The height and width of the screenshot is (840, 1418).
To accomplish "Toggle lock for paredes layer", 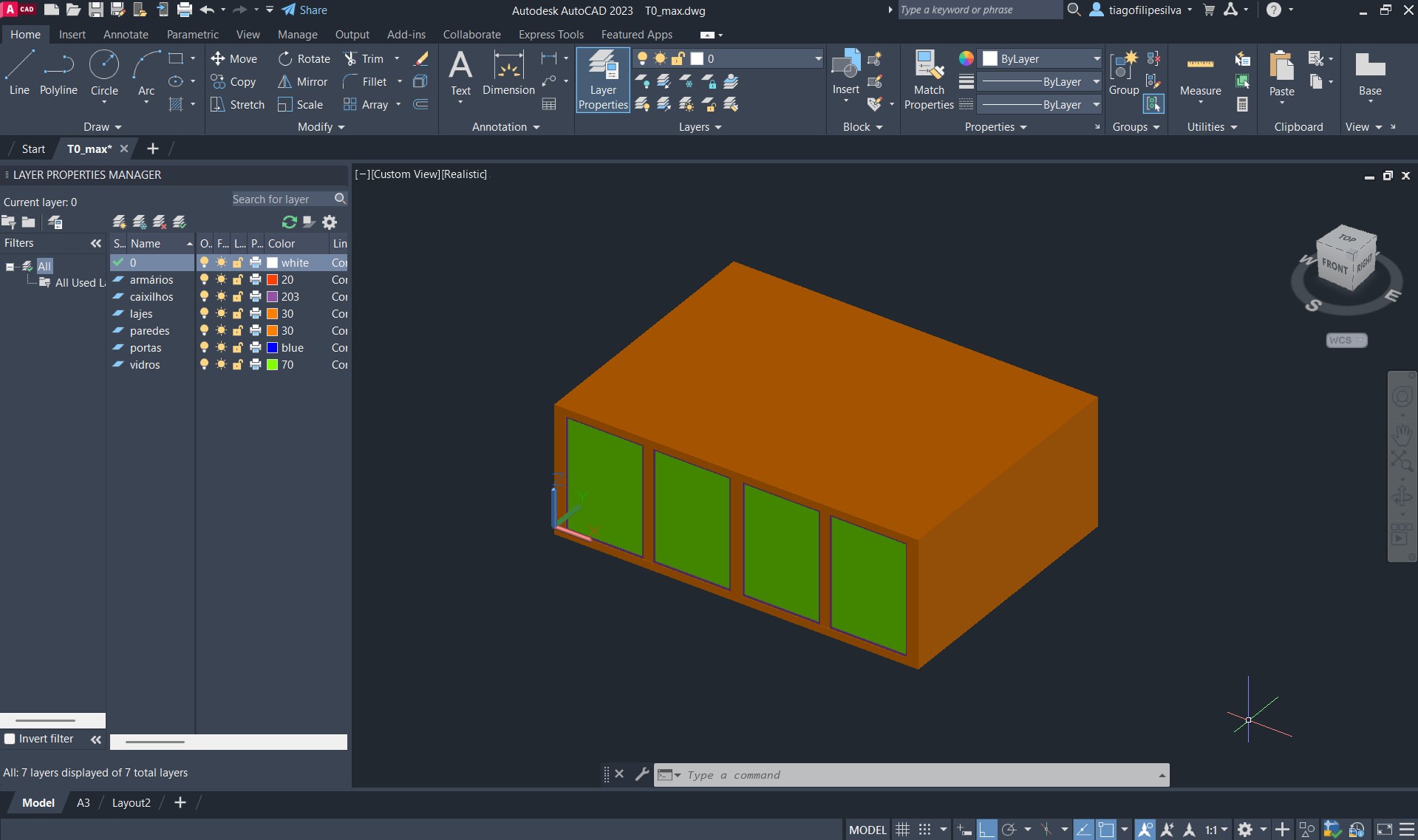I will 238,331.
